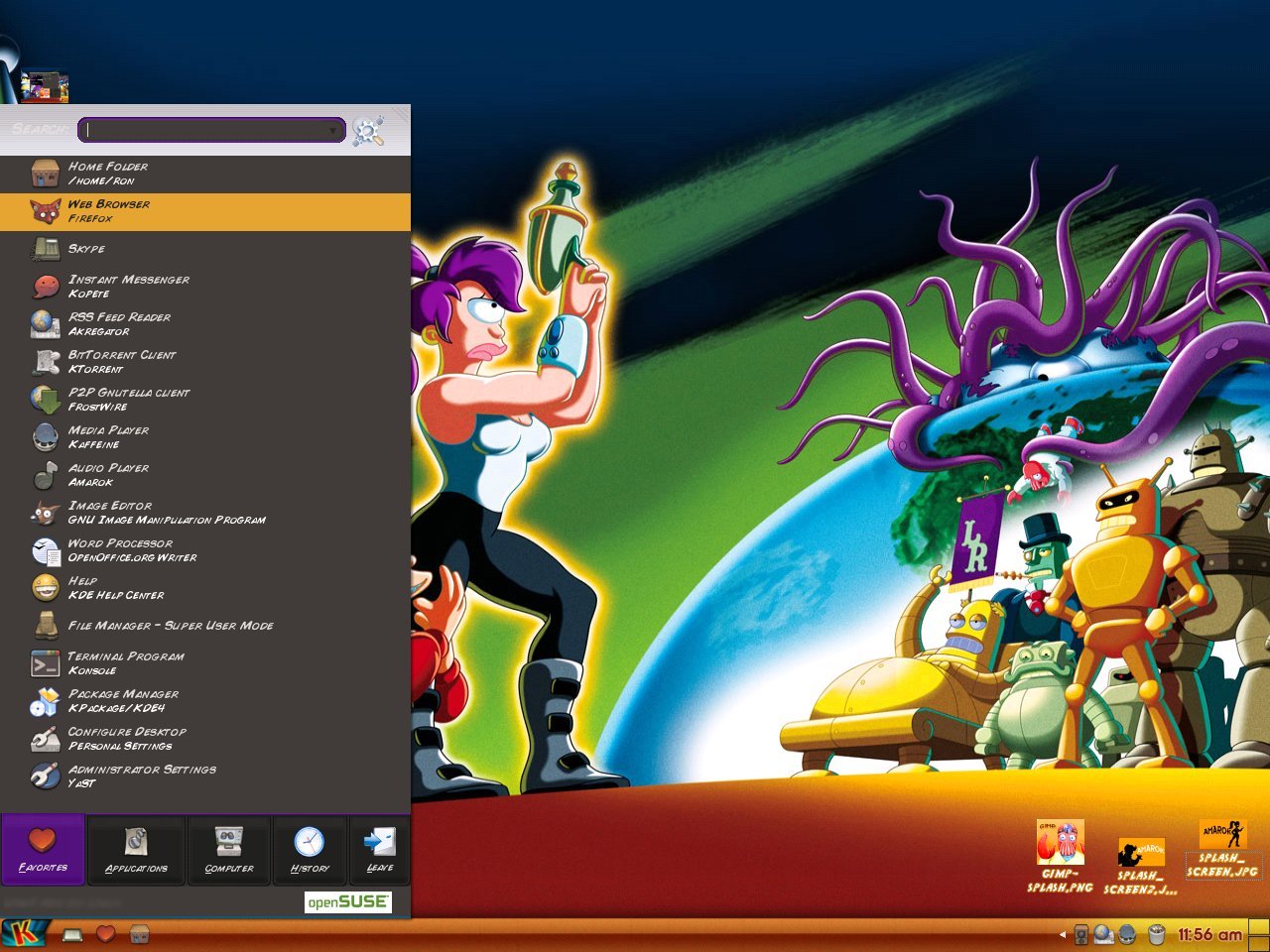Switch to the History tab

(310, 850)
